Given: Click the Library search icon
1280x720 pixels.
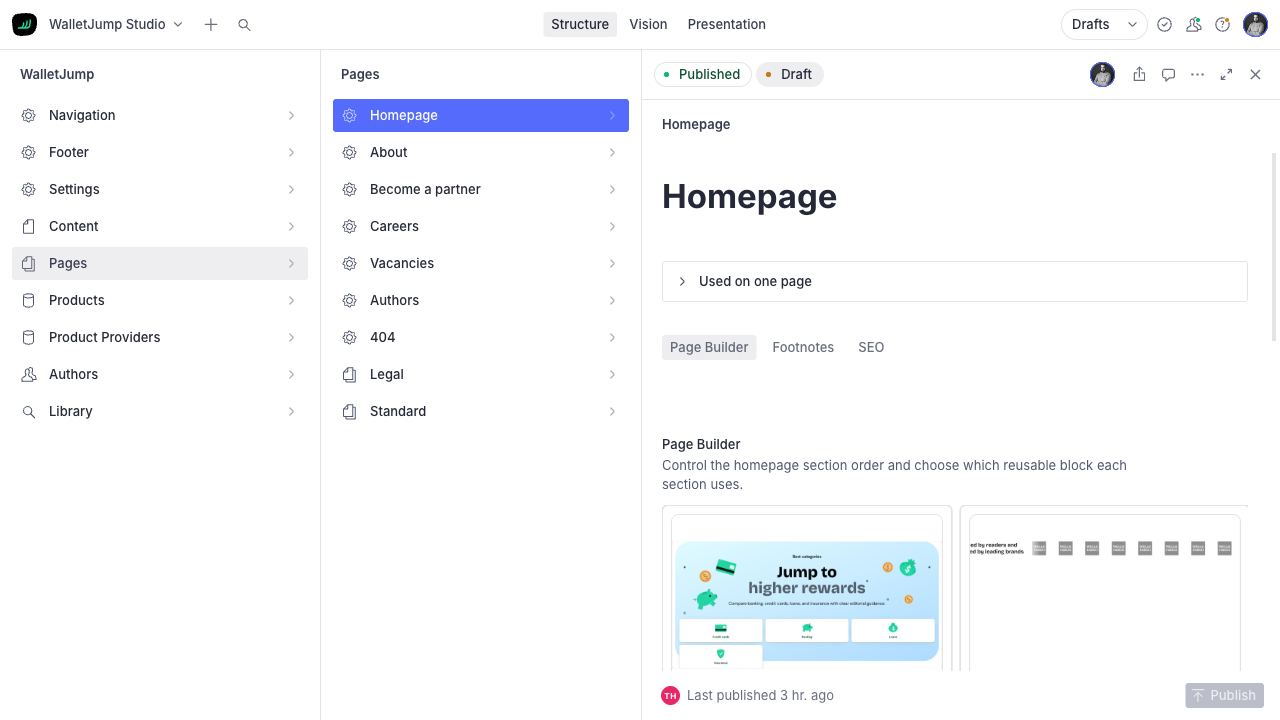Looking at the screenshot, I should 28,411.
